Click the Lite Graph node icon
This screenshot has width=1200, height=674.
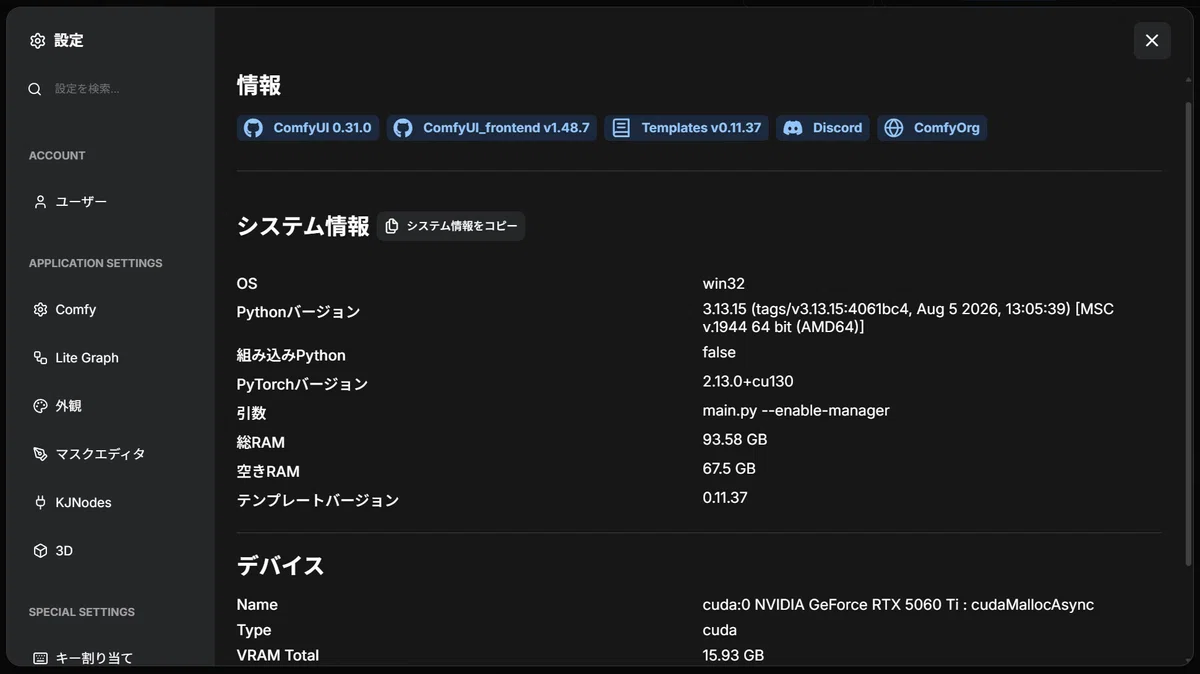tap(40, 358)
